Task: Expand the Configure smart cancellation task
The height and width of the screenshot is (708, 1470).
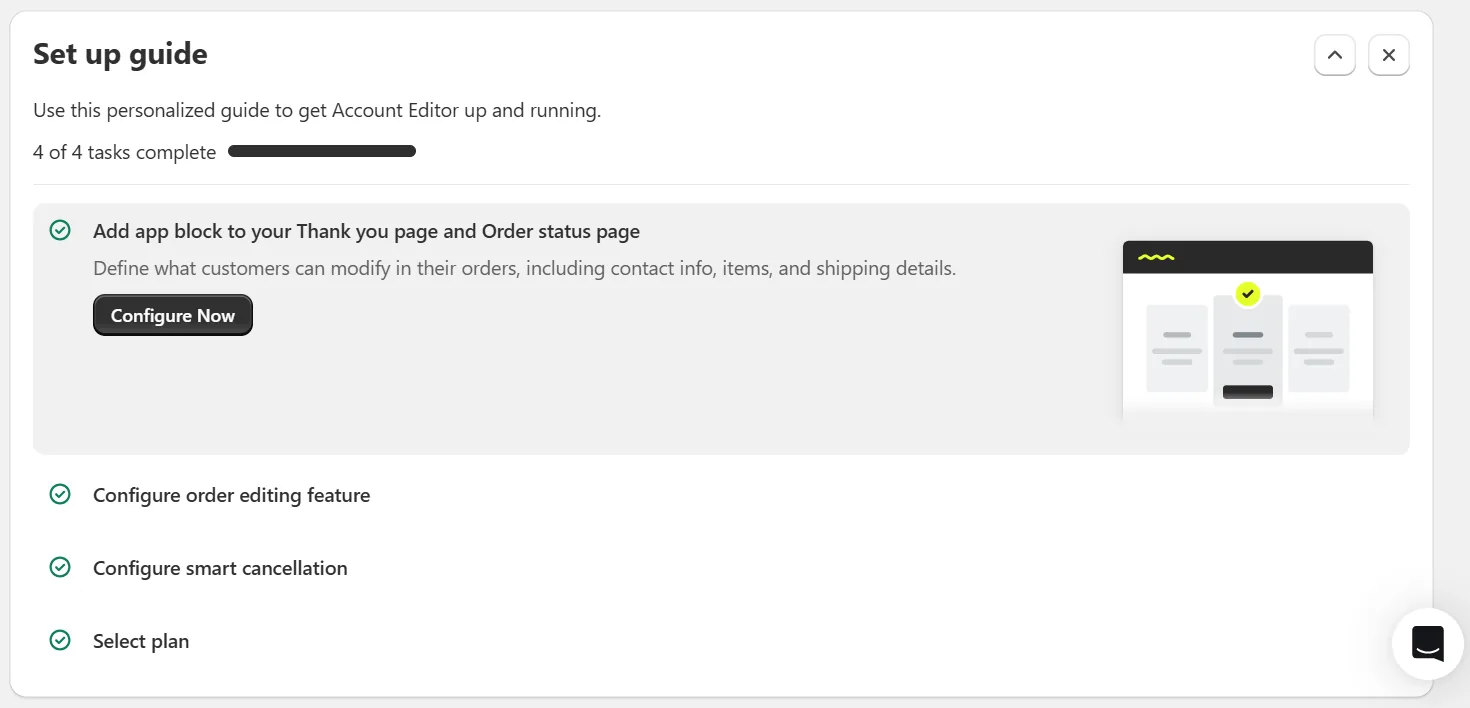Action: pyautogui.click(x=220, y=568)
